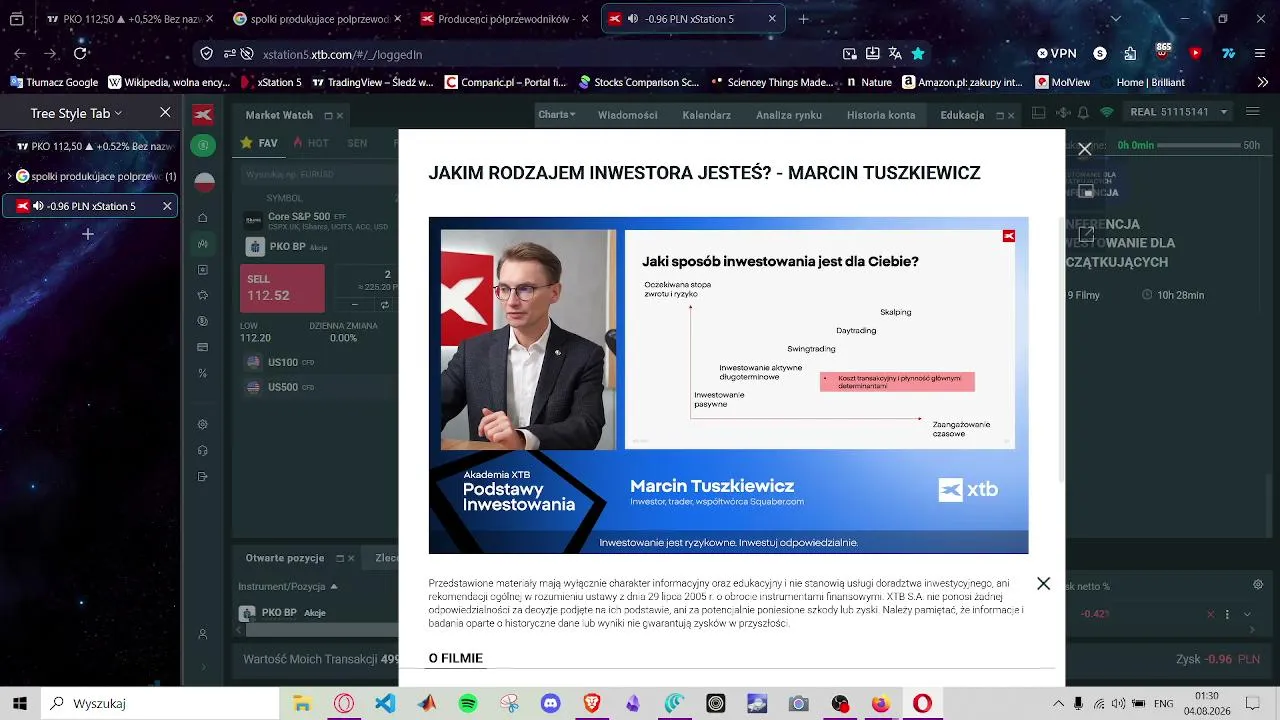Add new tab in Tree Style sidebar
Viewport: 1280px width, 720px height.
click(x=88, y=234)
